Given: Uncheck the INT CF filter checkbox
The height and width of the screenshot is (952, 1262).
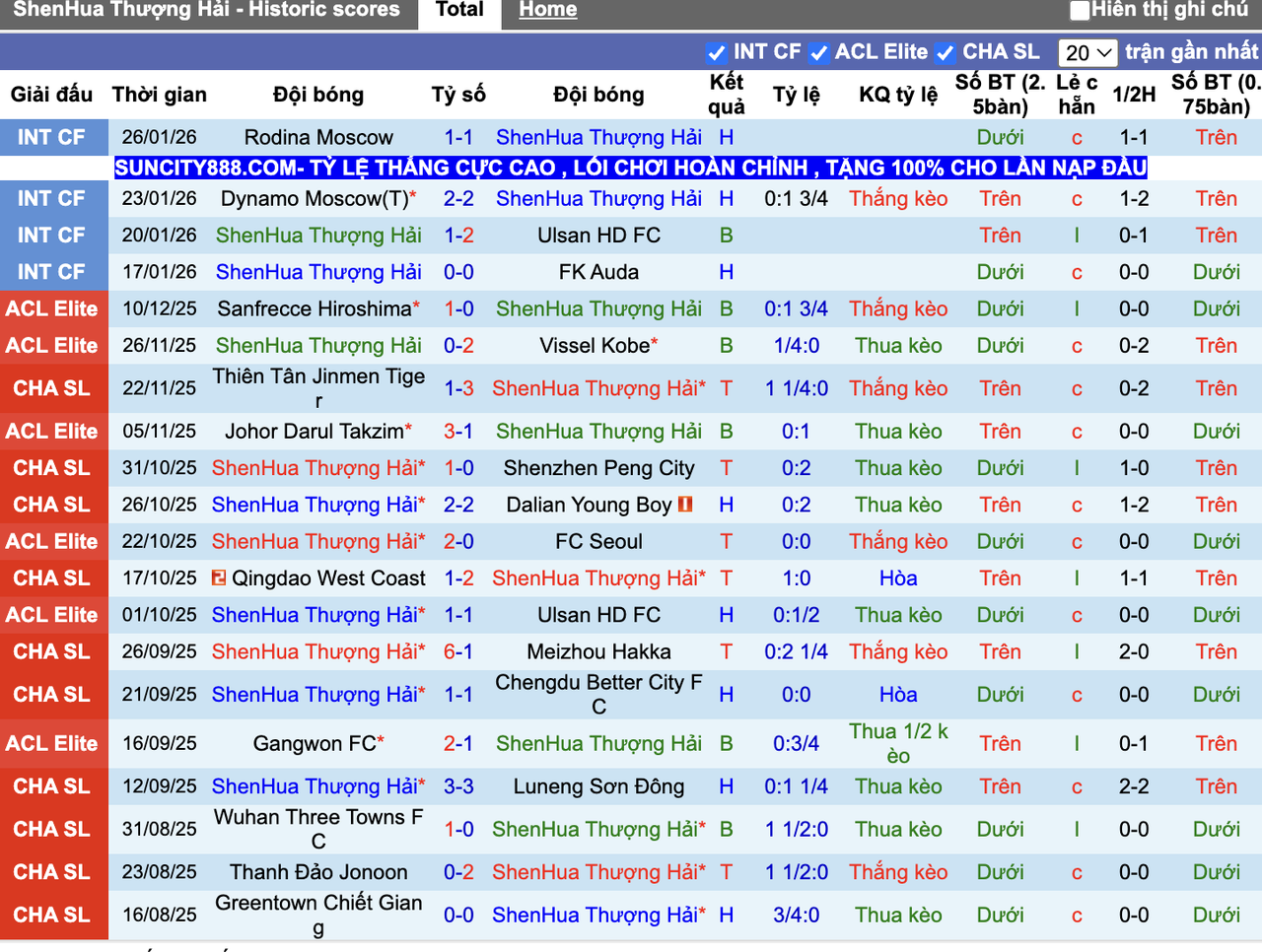Looking at the screenshot, I should click(x=715, y=52).
